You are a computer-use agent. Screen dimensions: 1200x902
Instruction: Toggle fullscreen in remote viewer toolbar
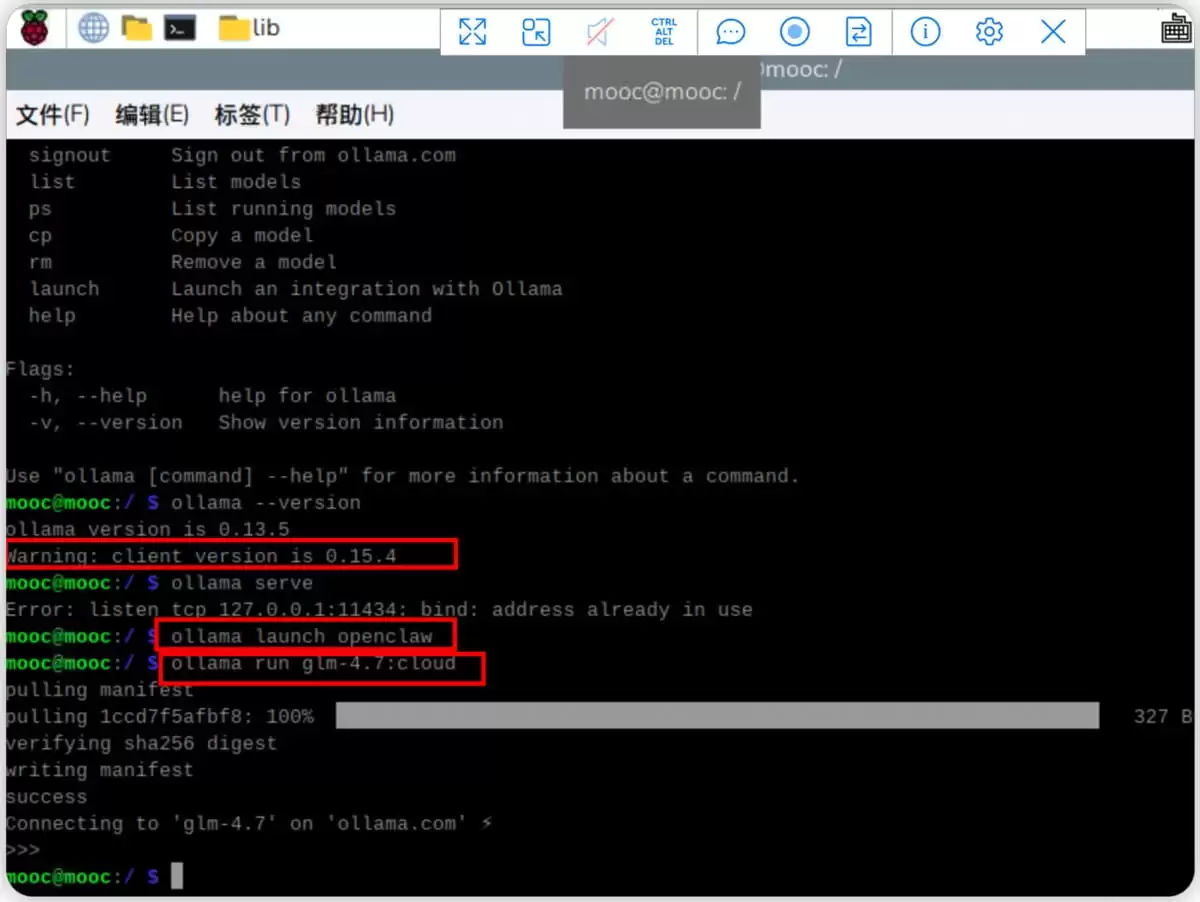click(472, 32)
